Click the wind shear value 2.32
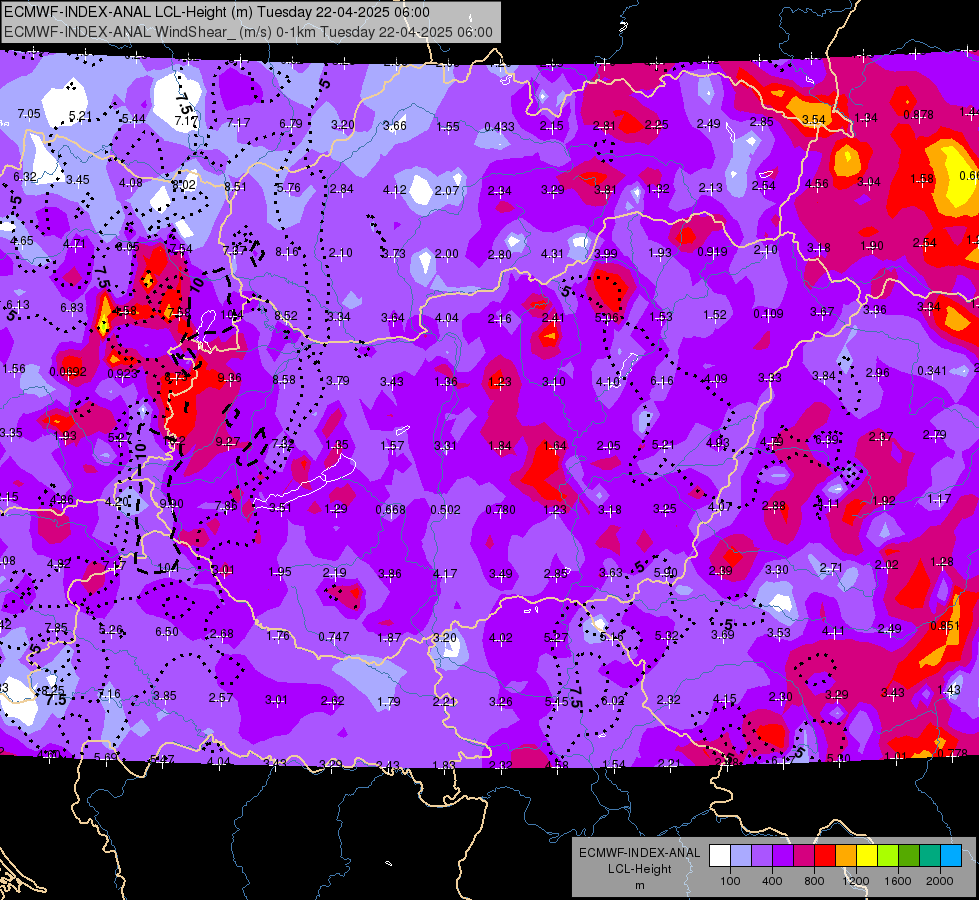 (x=669, y=700)
